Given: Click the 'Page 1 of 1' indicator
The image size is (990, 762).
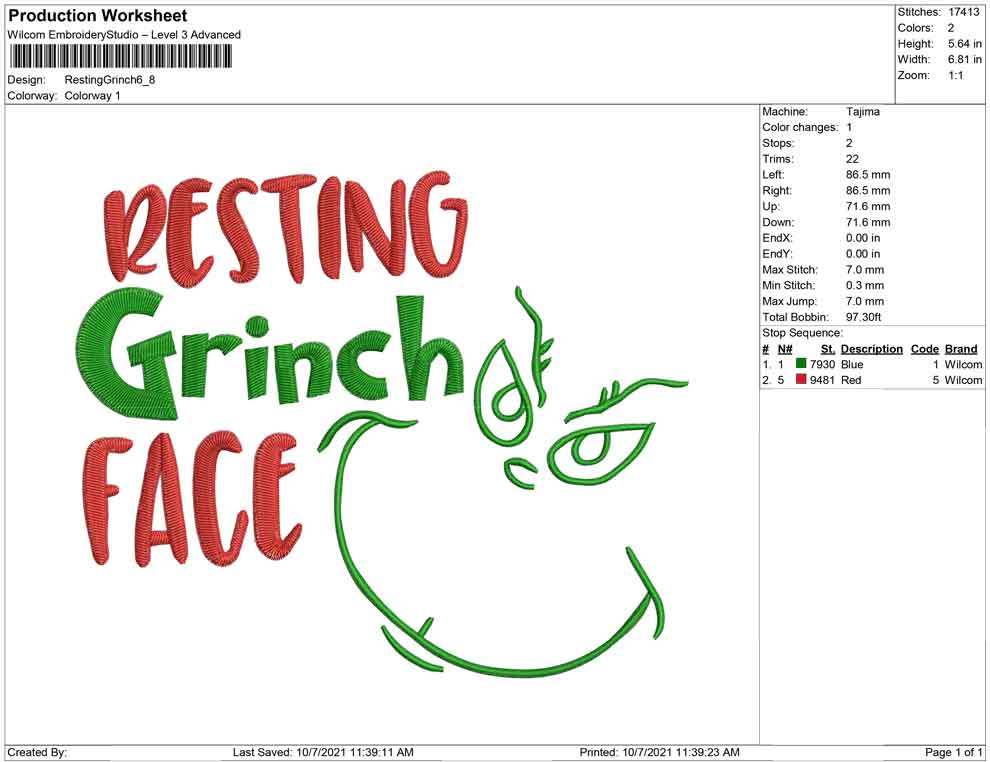Looking at the screenshot, I should (953, 752).
